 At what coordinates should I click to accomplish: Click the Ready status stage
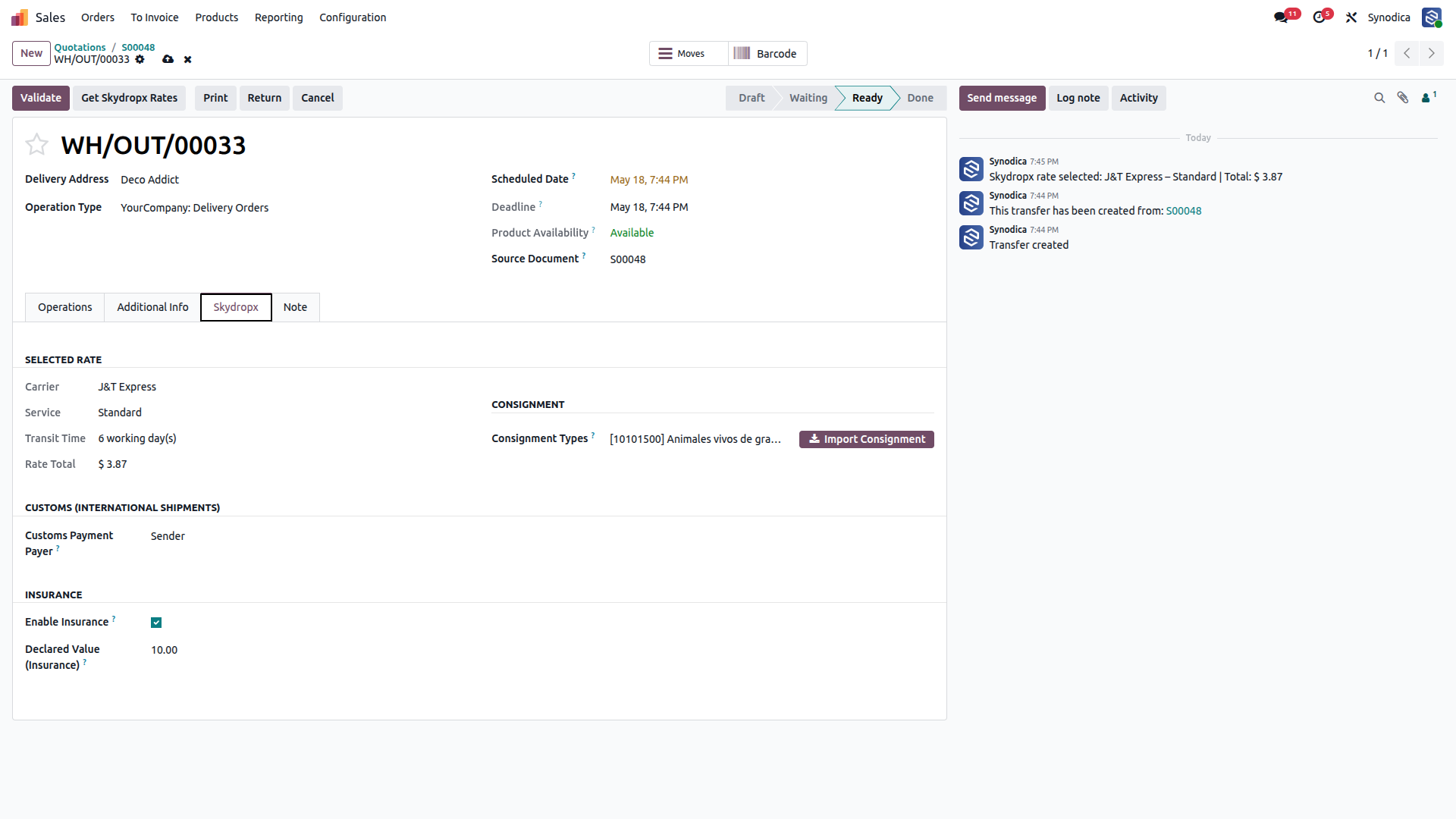coord(867,98)
